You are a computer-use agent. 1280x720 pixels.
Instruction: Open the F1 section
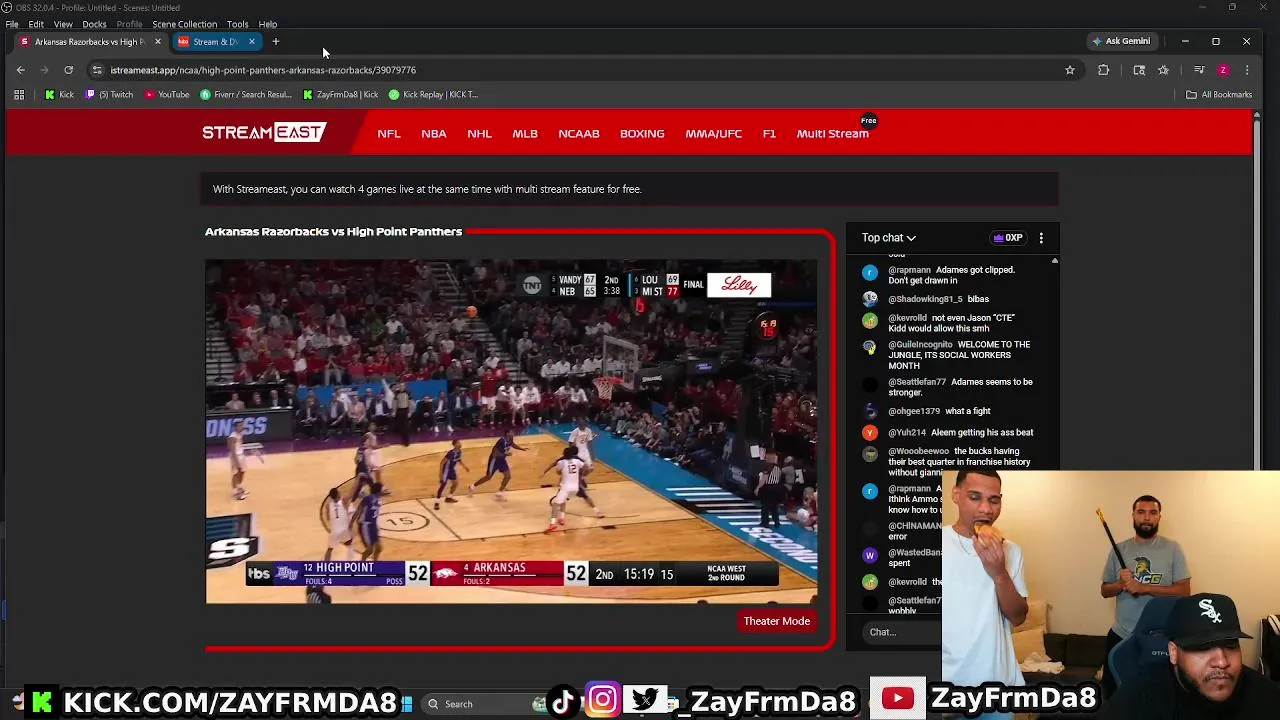pyautogui.click(x=769, y=134)
